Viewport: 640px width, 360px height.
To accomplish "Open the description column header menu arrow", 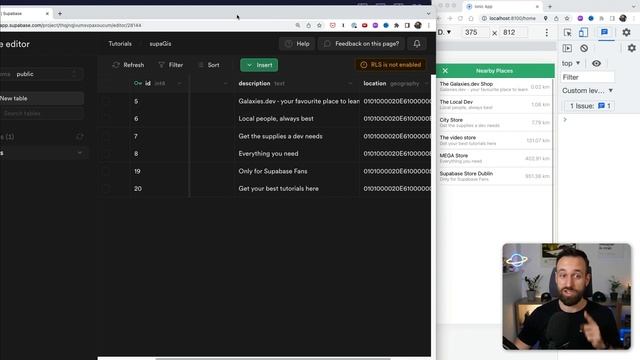I will (350, 83).
